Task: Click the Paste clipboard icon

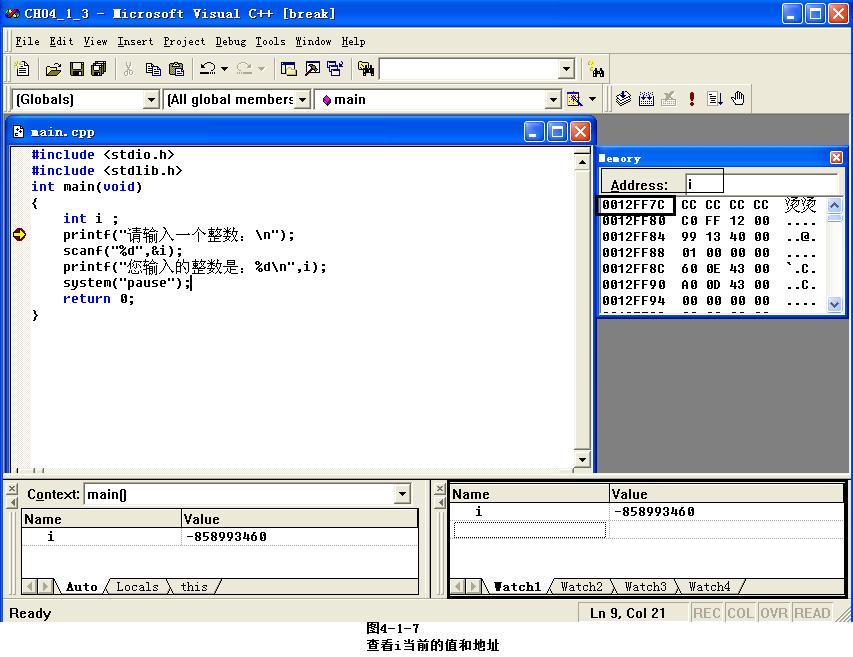Action: point(177,69)
